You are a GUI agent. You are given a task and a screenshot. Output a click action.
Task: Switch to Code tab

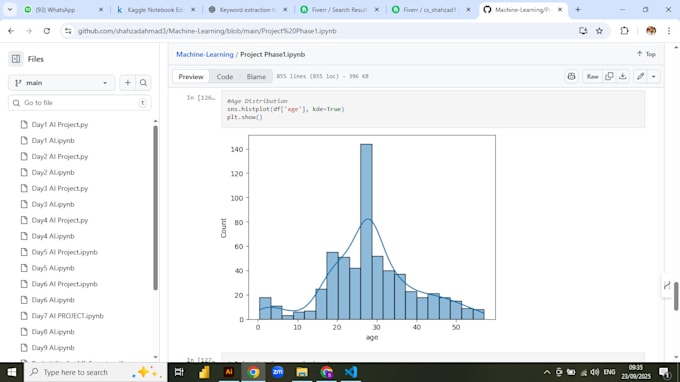coord(225,76)
